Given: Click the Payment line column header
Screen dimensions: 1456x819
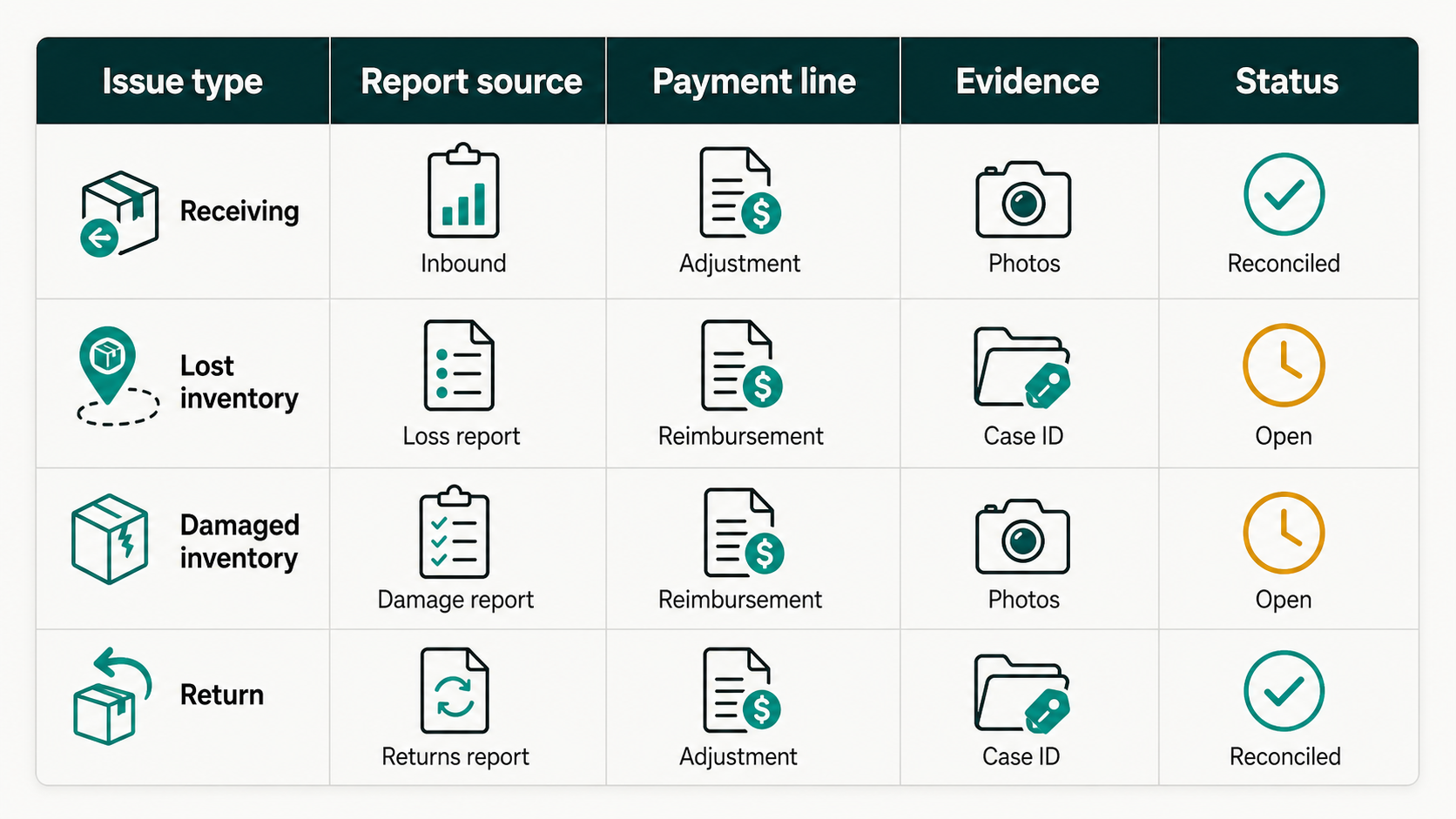Looking at the screenshot, I should tap(754, 82).
